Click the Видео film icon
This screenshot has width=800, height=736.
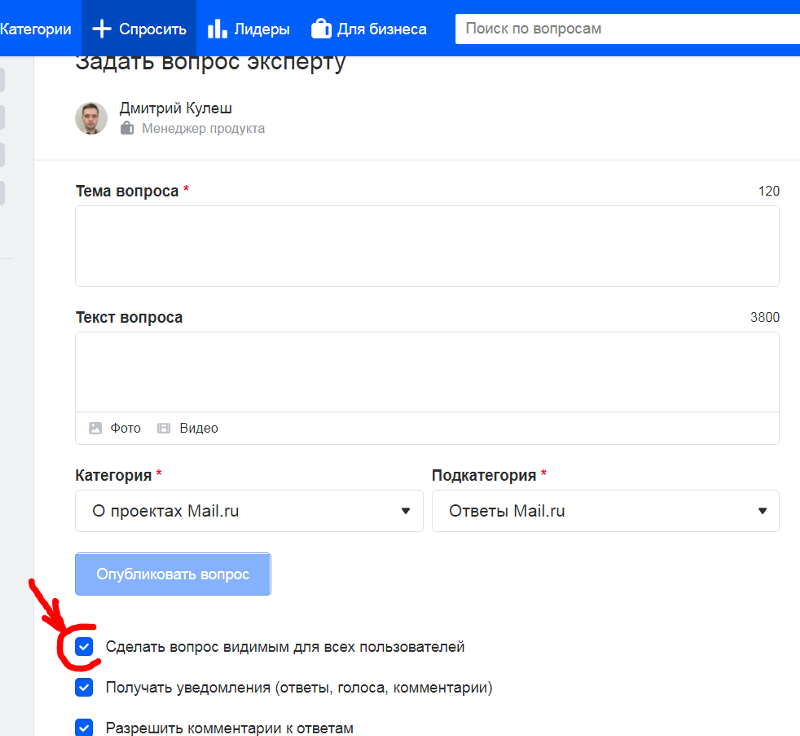point(164,428)
